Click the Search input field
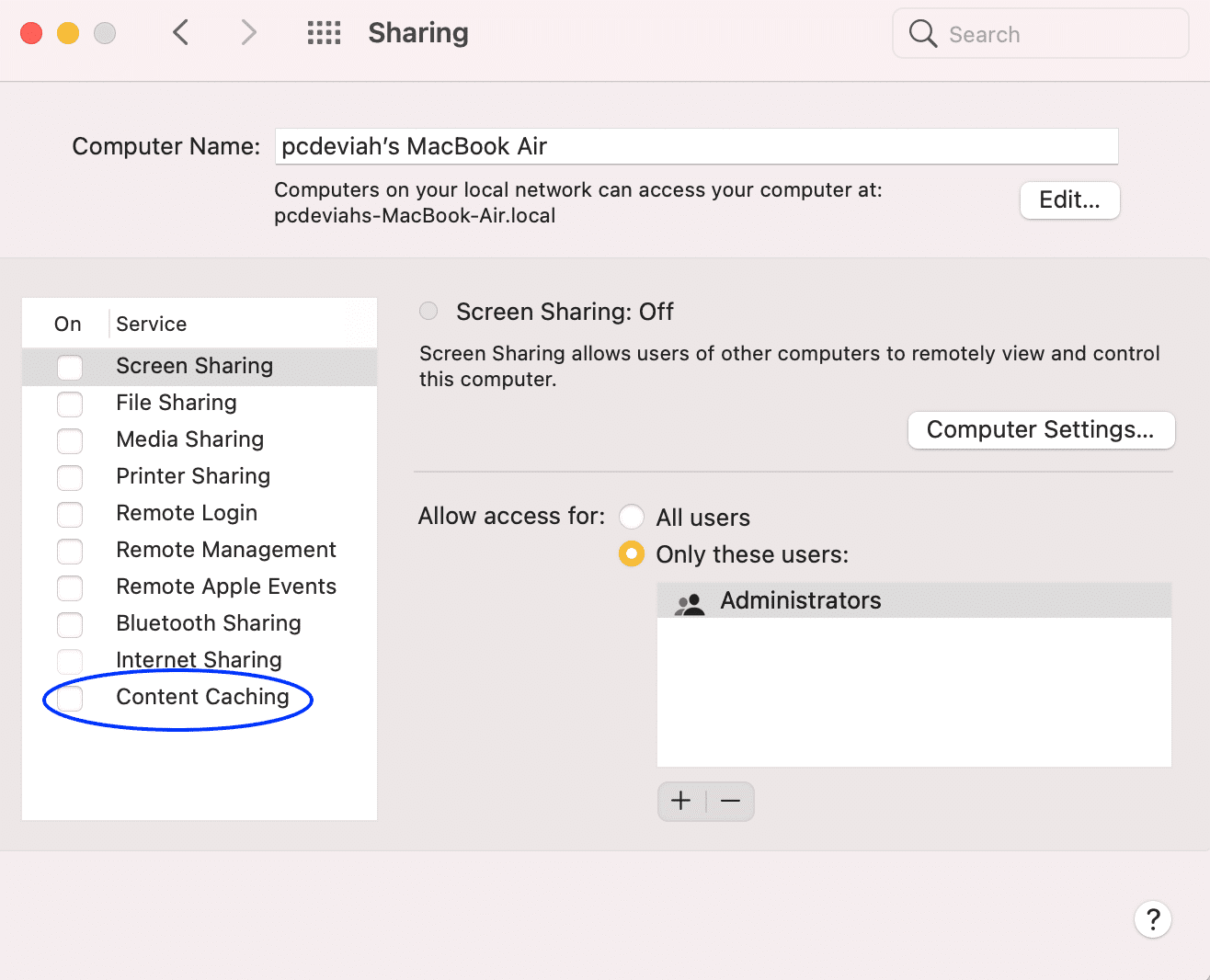 coord(1011,33)
